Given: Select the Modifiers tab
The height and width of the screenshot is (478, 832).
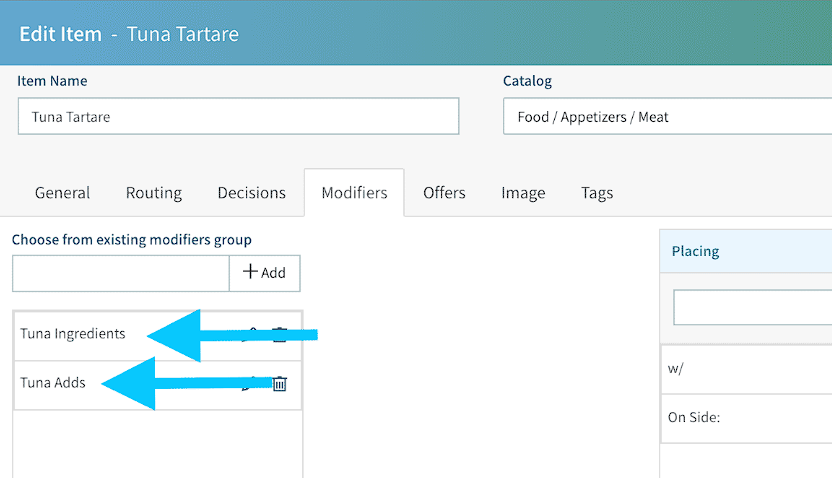Looking at the screenshot, I should (354, 193).
